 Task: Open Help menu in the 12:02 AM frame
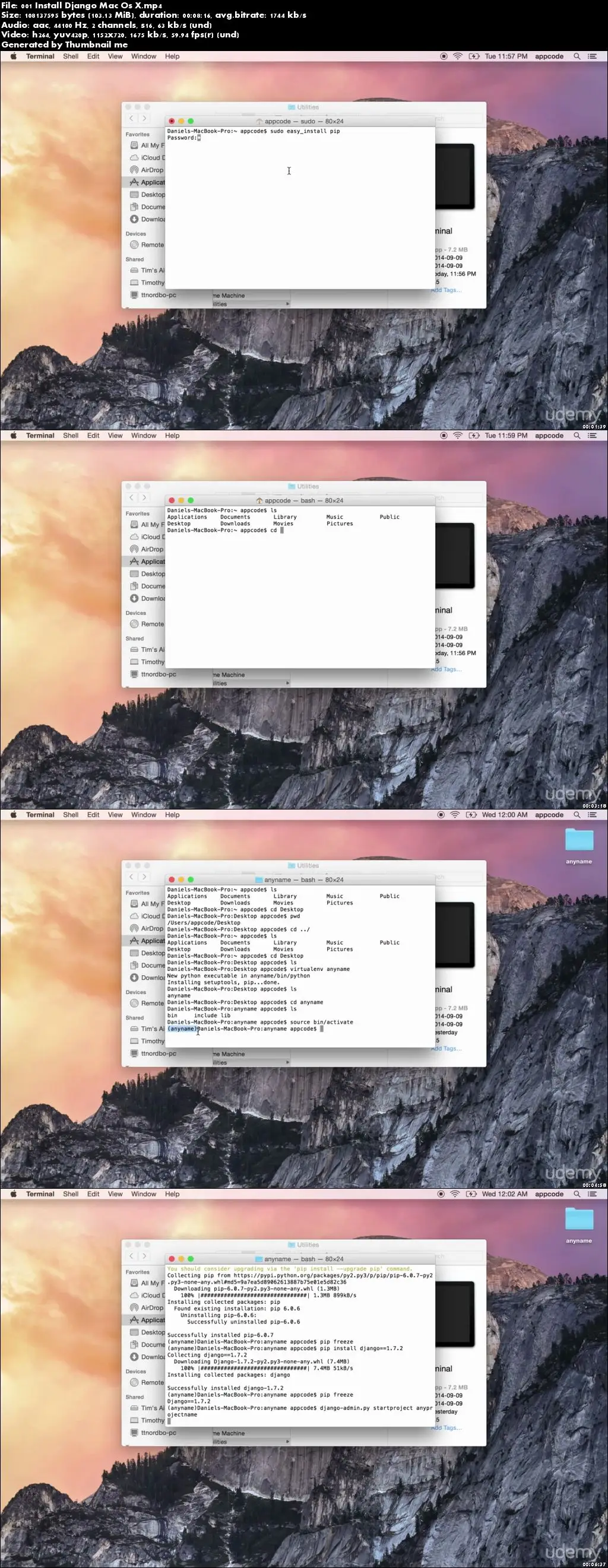pos(172,1194)
